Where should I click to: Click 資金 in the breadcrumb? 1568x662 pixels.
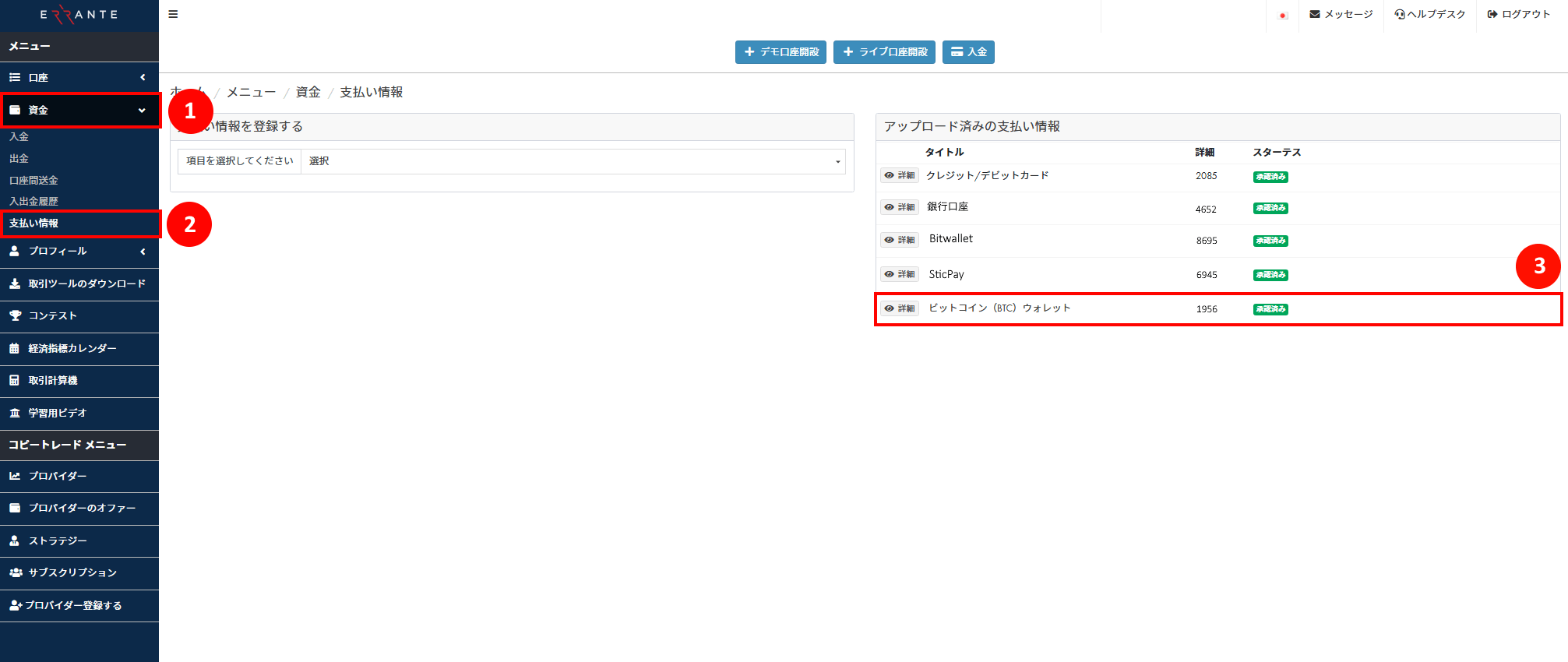point(308,92)
